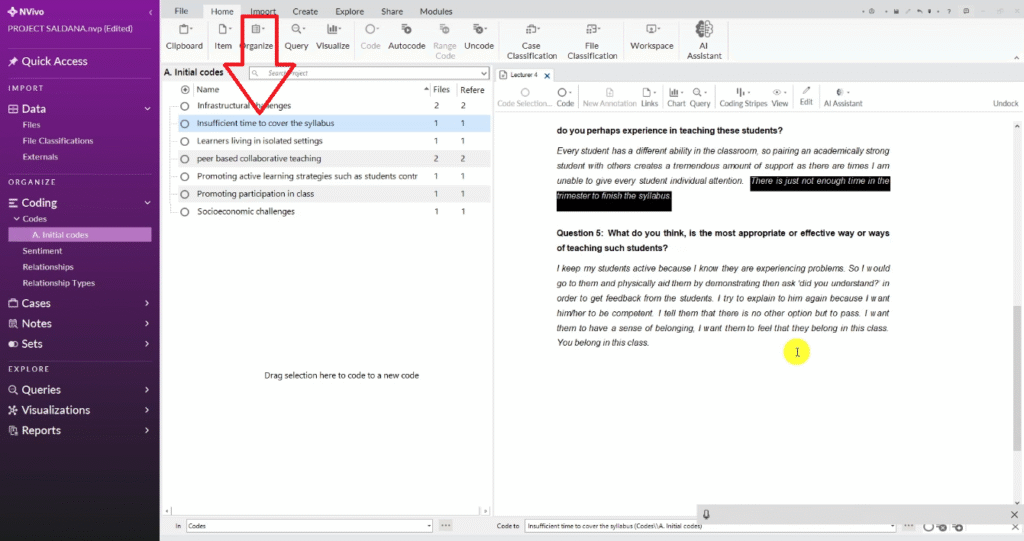Switch to the Explore ribbon tab

coord(350,11)
